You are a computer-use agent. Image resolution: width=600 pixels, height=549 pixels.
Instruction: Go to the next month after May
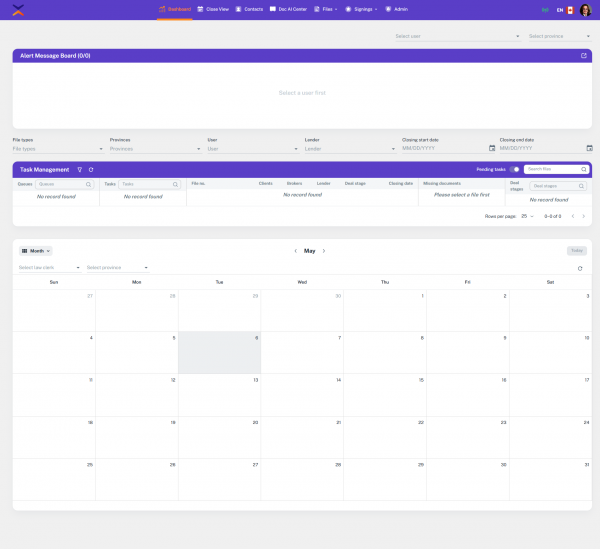(x=324, y=251)
